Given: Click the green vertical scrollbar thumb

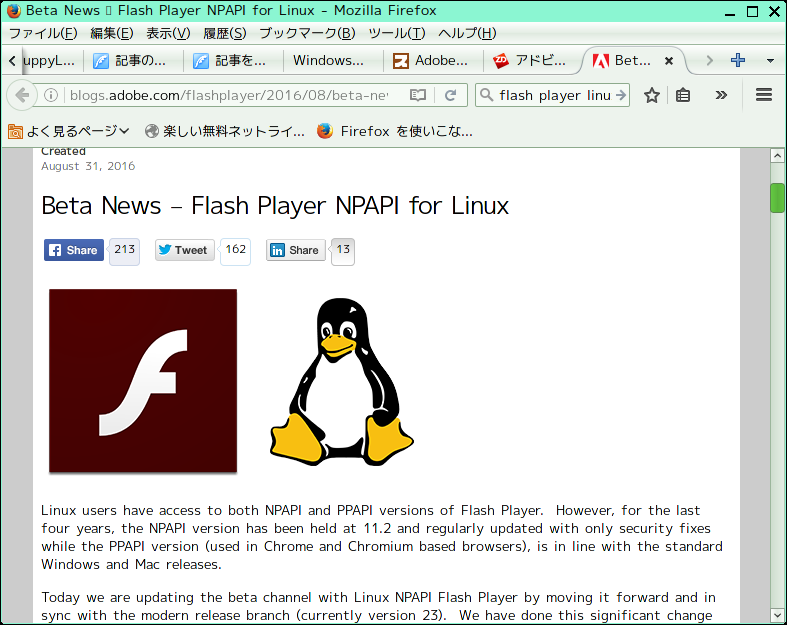Looking at the screenshot, I should click(x=777, y=198).
